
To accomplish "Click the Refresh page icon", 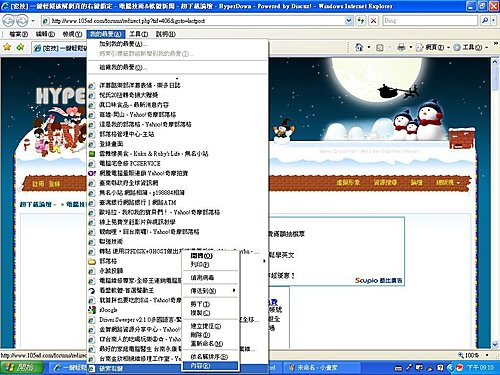I will coord(361,21).
